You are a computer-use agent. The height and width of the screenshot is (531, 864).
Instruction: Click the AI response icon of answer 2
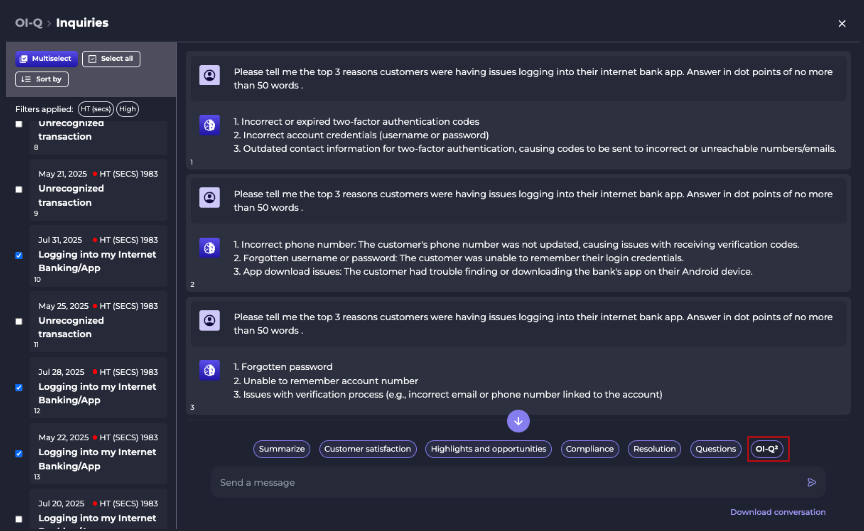point(209,248)
